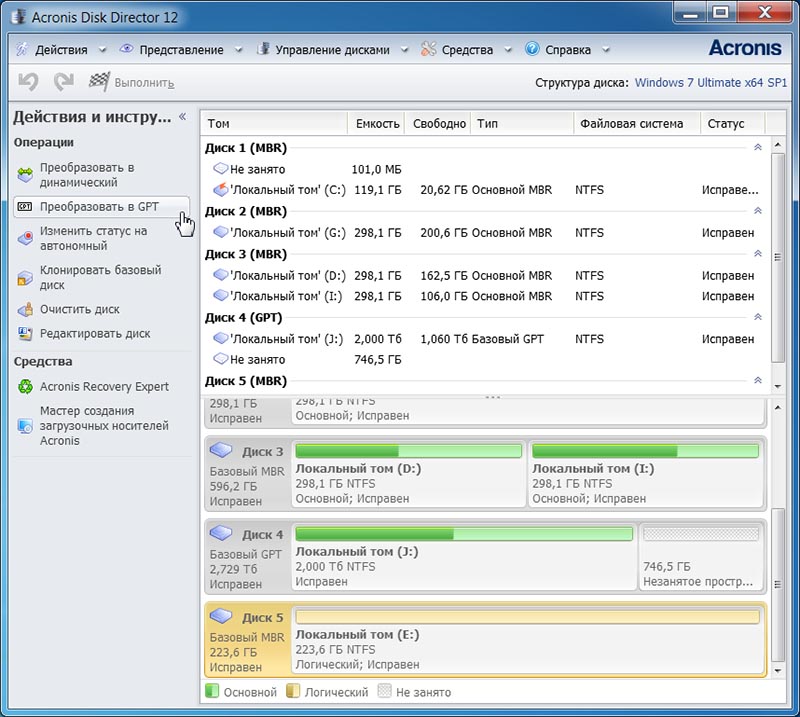
Task: Select the 746,5 ГБ unallocated block
Action: coord(701,557)
